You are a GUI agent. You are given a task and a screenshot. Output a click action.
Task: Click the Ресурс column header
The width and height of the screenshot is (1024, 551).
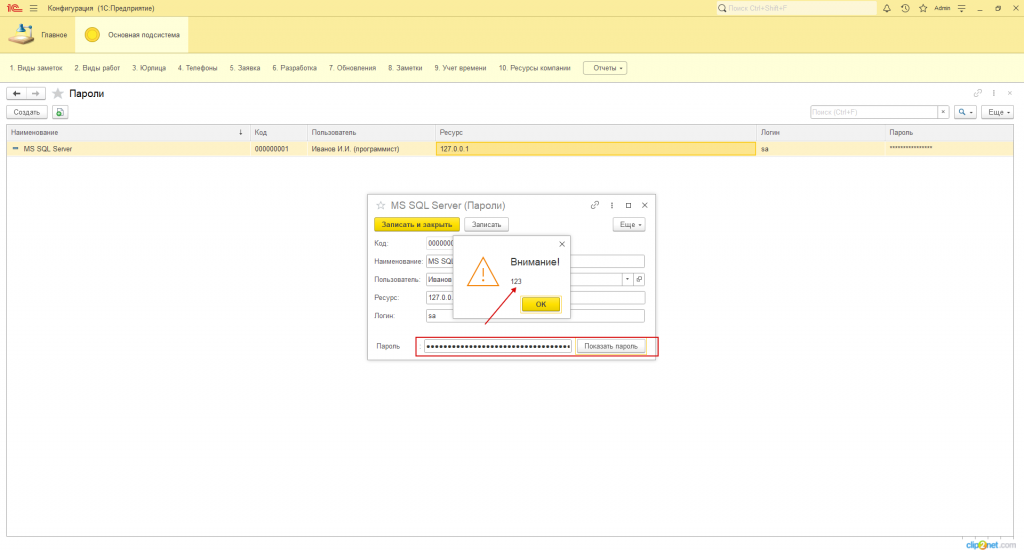pyautogui.click(x=596, y=133)
